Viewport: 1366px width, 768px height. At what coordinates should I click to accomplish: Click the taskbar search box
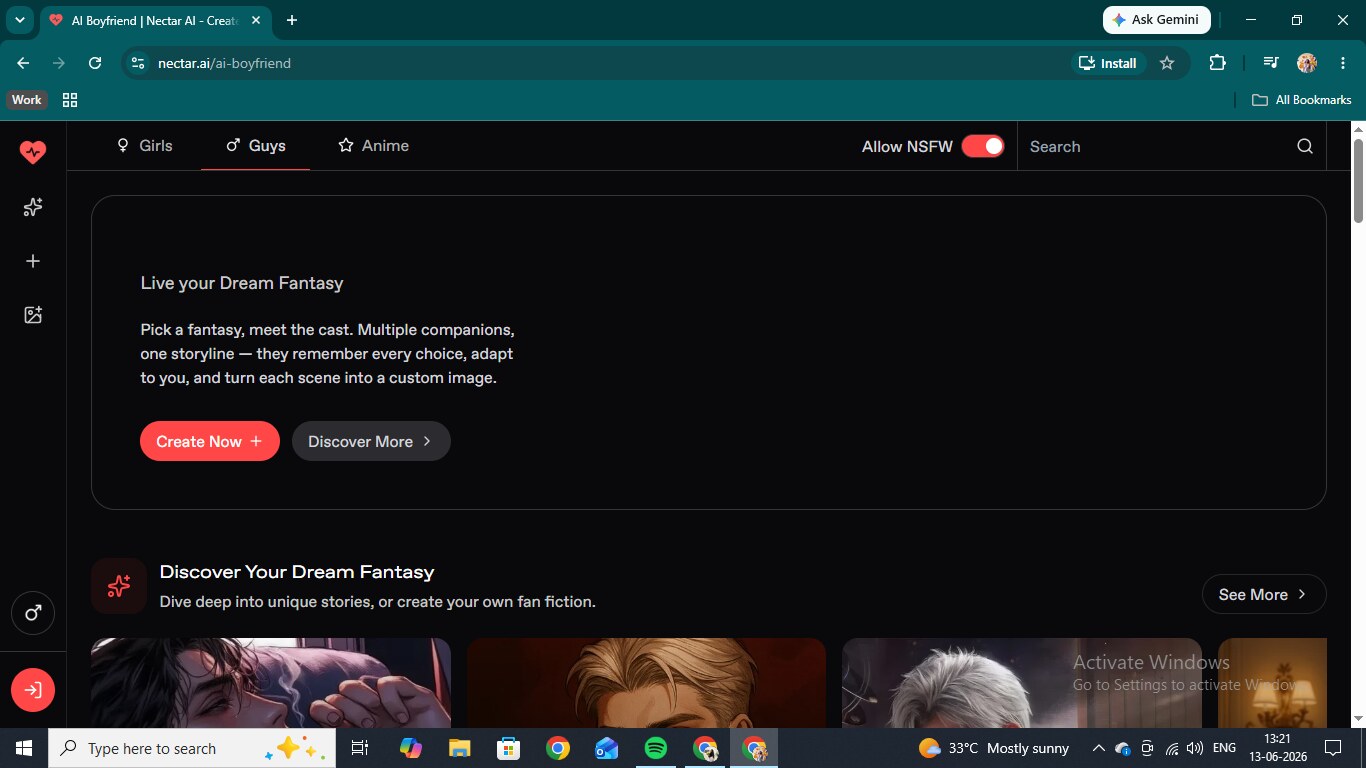coord(192,748)
